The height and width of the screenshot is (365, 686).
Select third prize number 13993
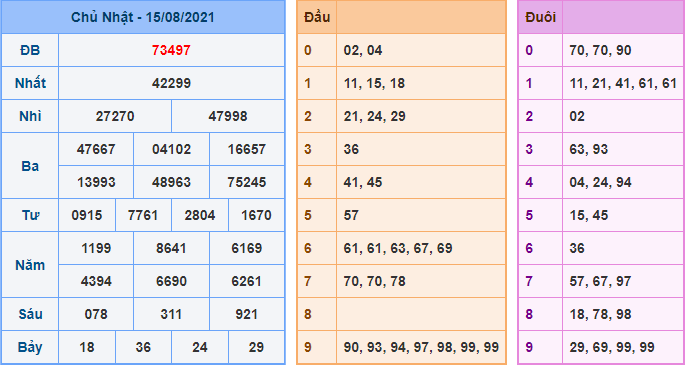(96, 182)
